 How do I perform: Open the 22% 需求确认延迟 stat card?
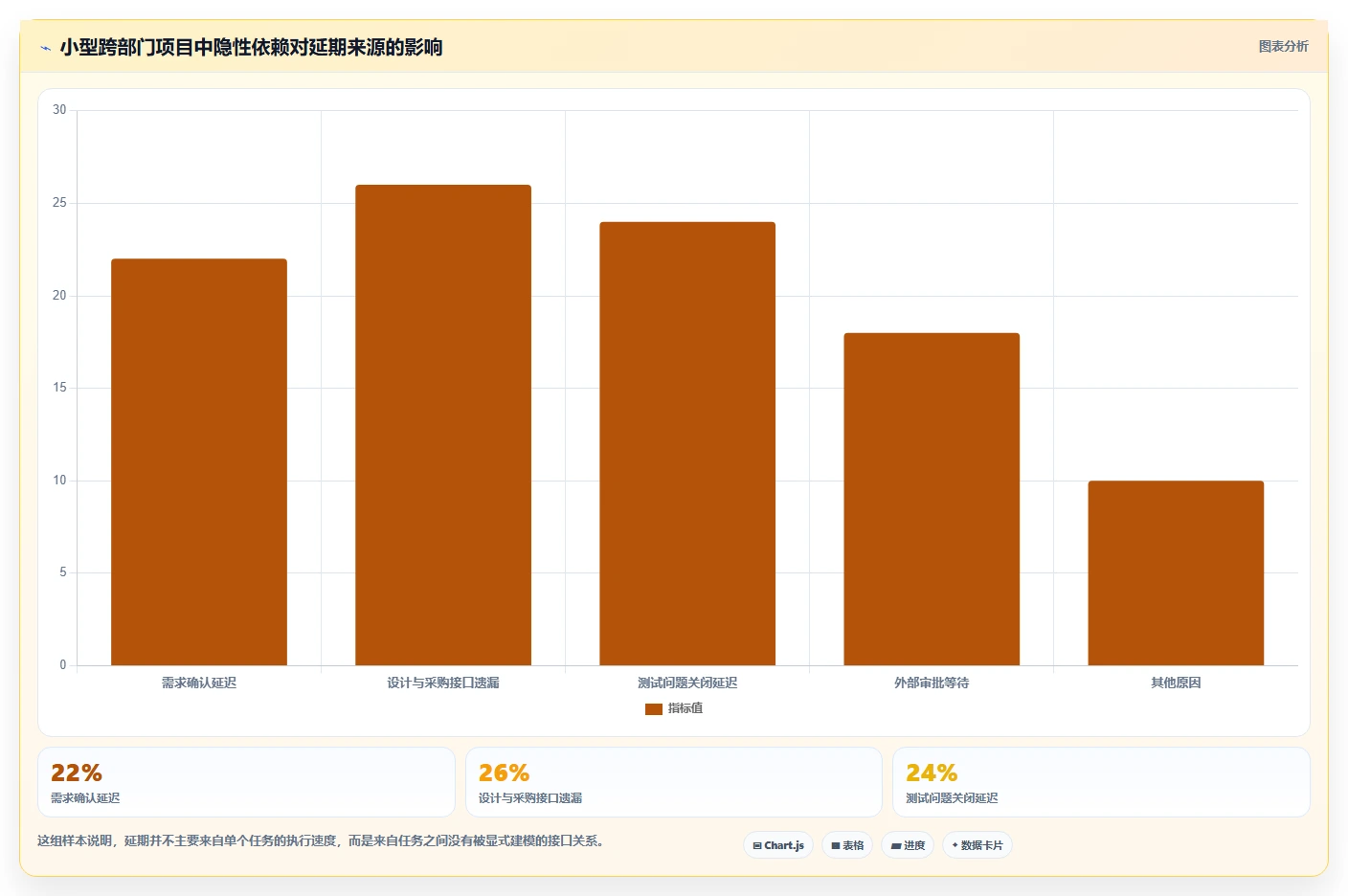pyautogui.click(x=246, y=782)
